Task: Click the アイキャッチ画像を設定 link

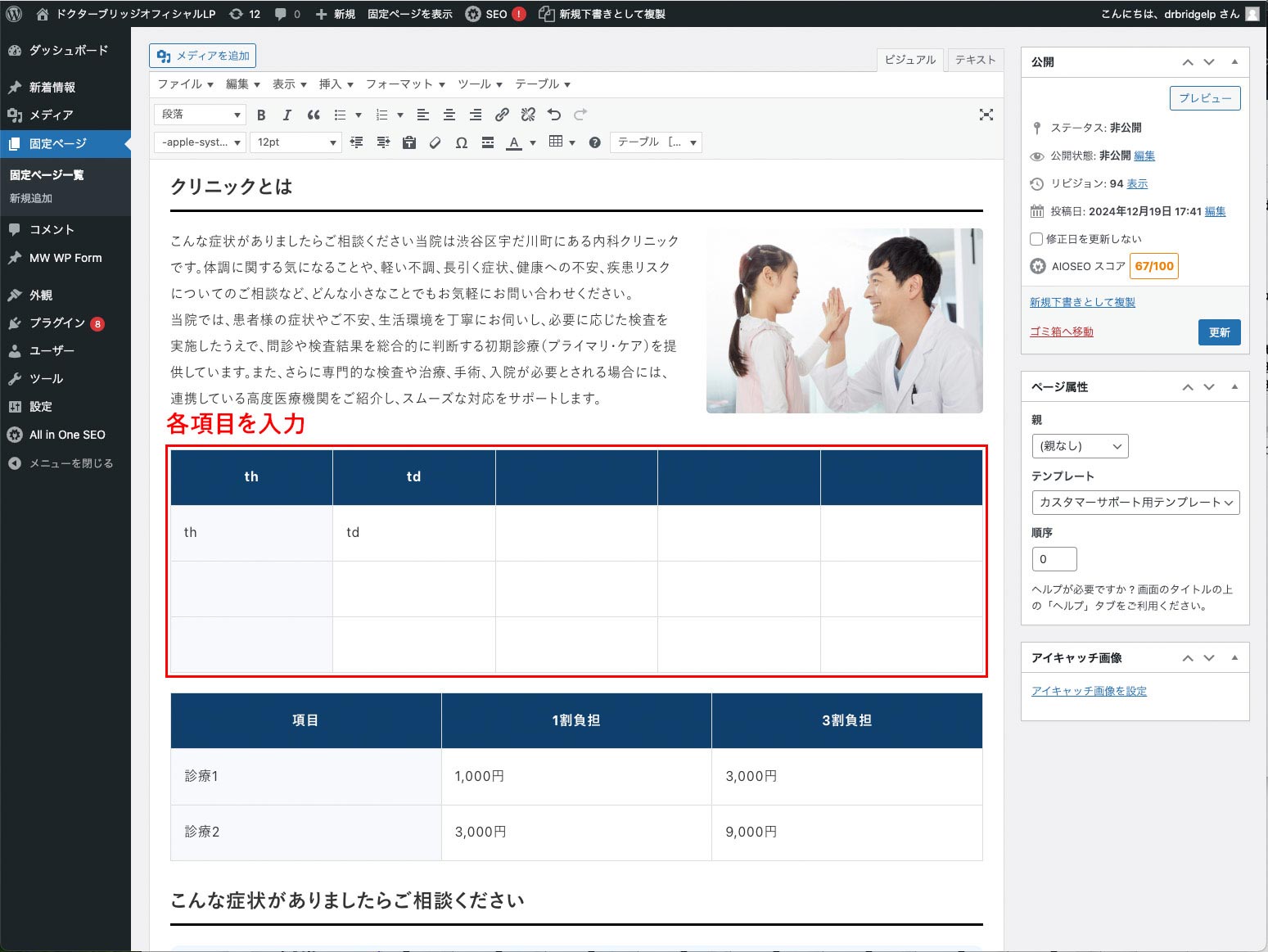Action: pos(1089,691)
